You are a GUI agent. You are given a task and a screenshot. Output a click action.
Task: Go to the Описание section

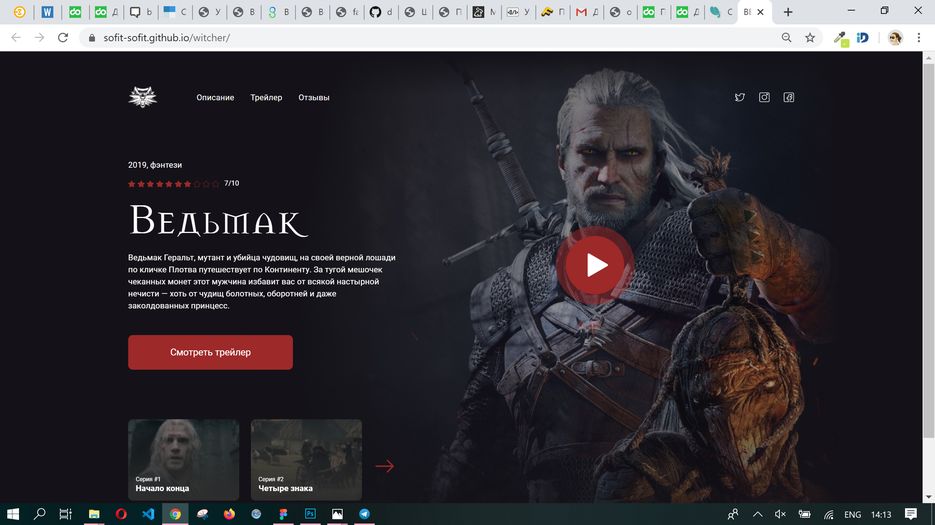point(215,97)
